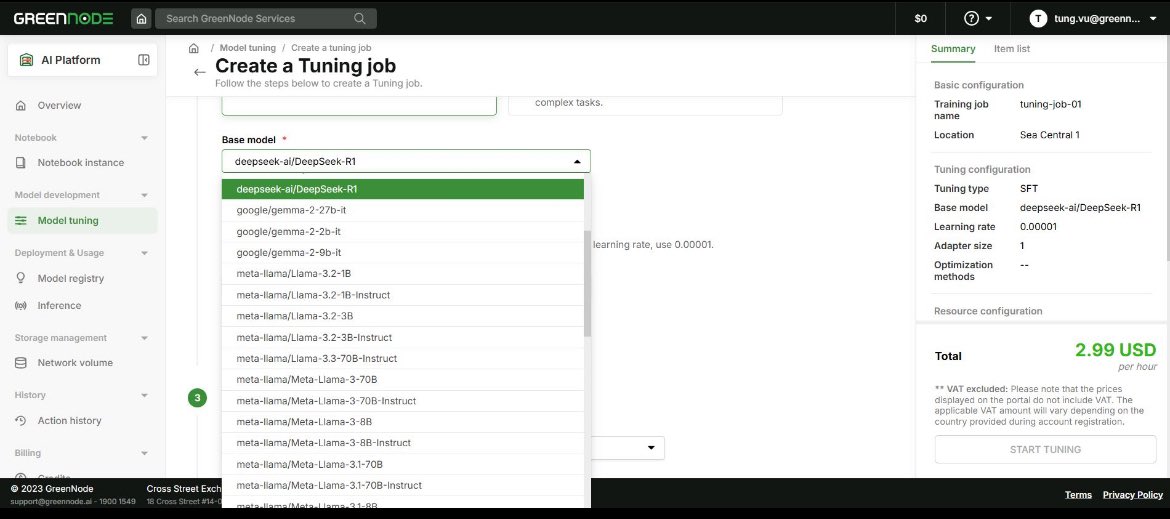
Task: Click the Inference broadcast icon
Action: (x=21, y=306)
